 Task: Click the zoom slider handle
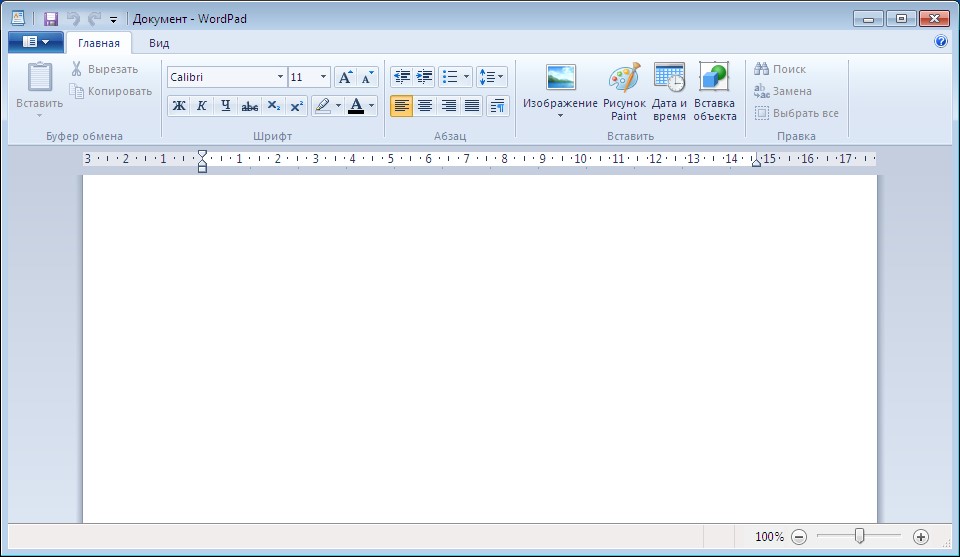point(860,536)
